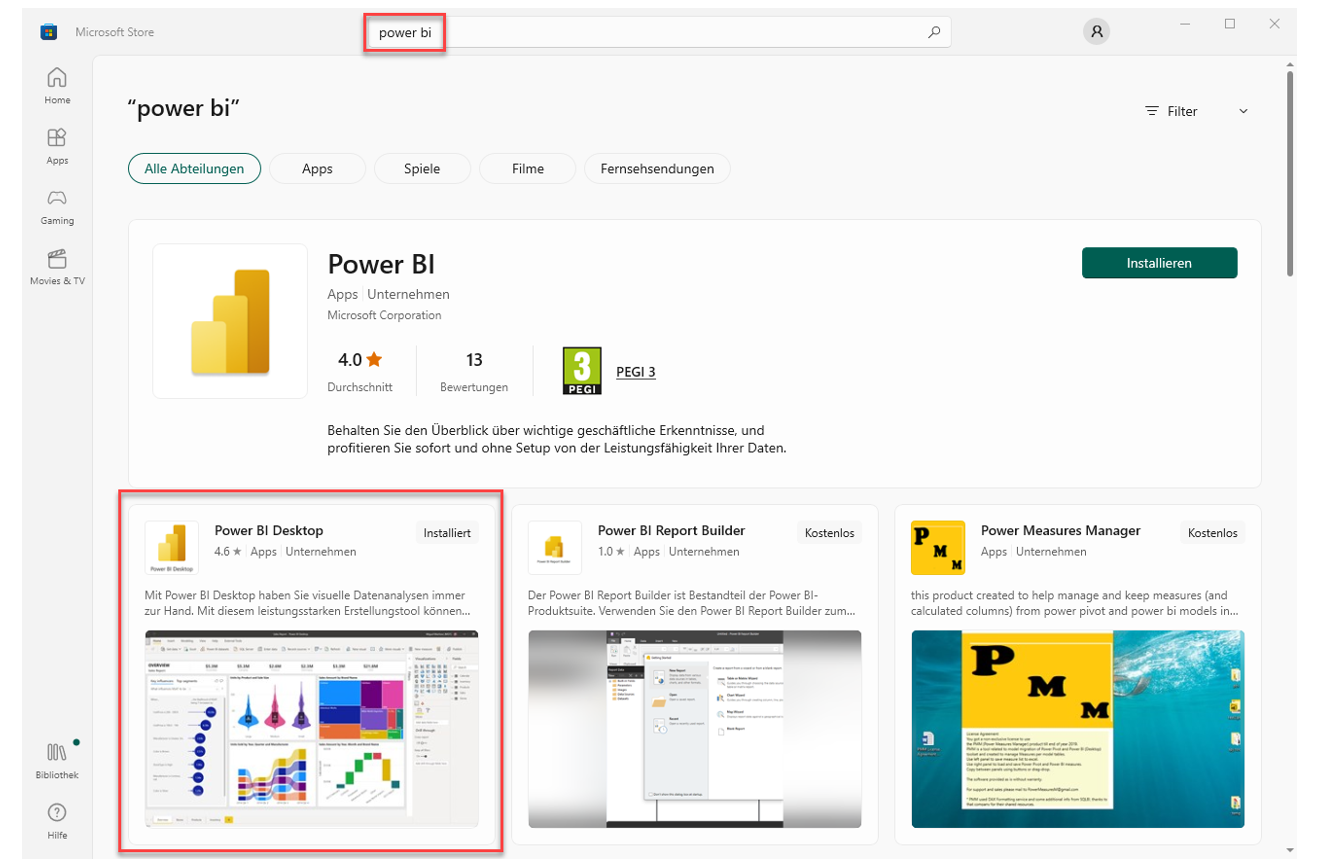Screen dimensions: 1321x867
Task: Open the Bibliothek library icon
Action: 57,761
